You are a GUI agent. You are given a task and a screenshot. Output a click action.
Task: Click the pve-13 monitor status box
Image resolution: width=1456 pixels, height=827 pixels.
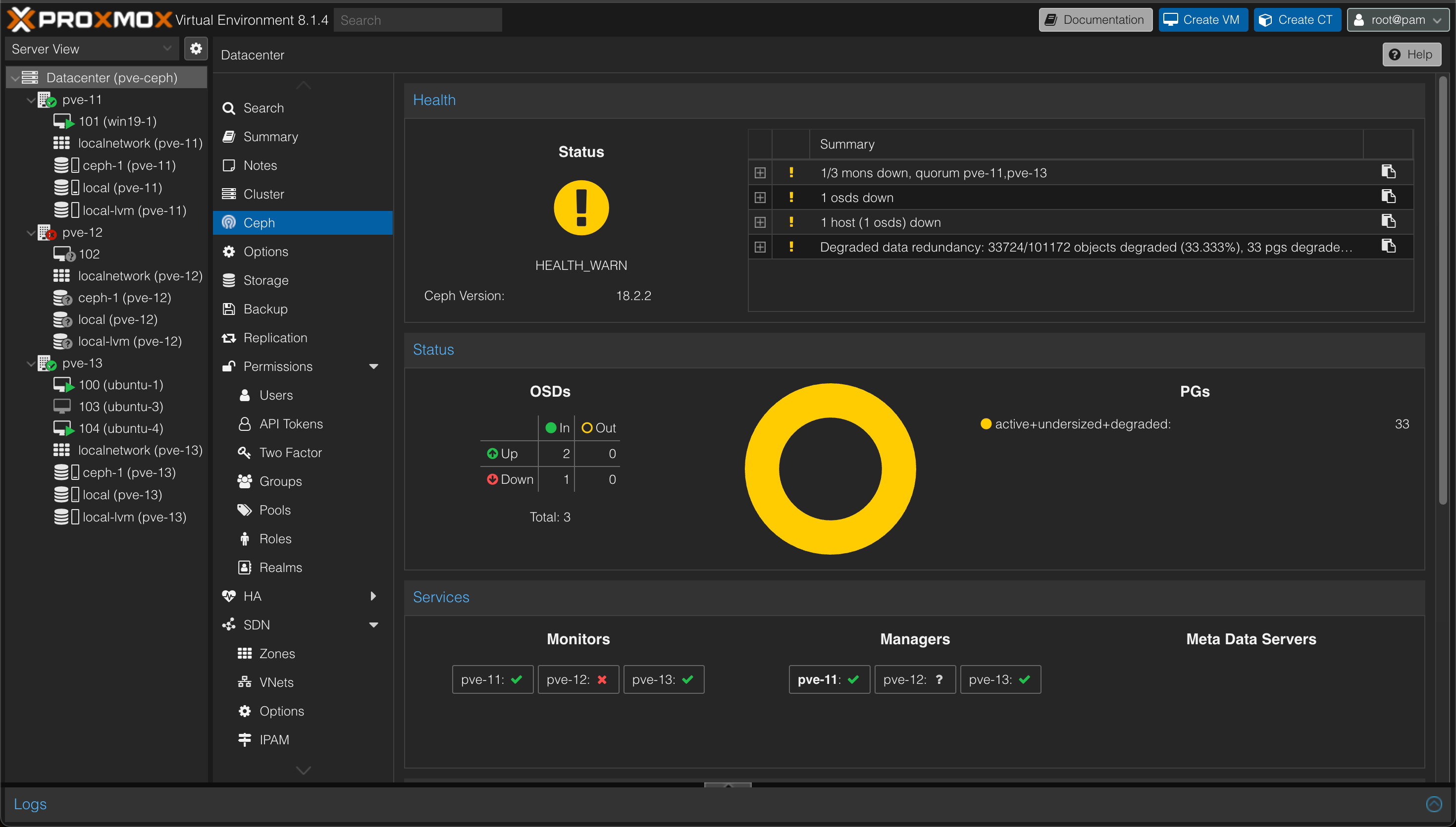click(x=664, y=679)
